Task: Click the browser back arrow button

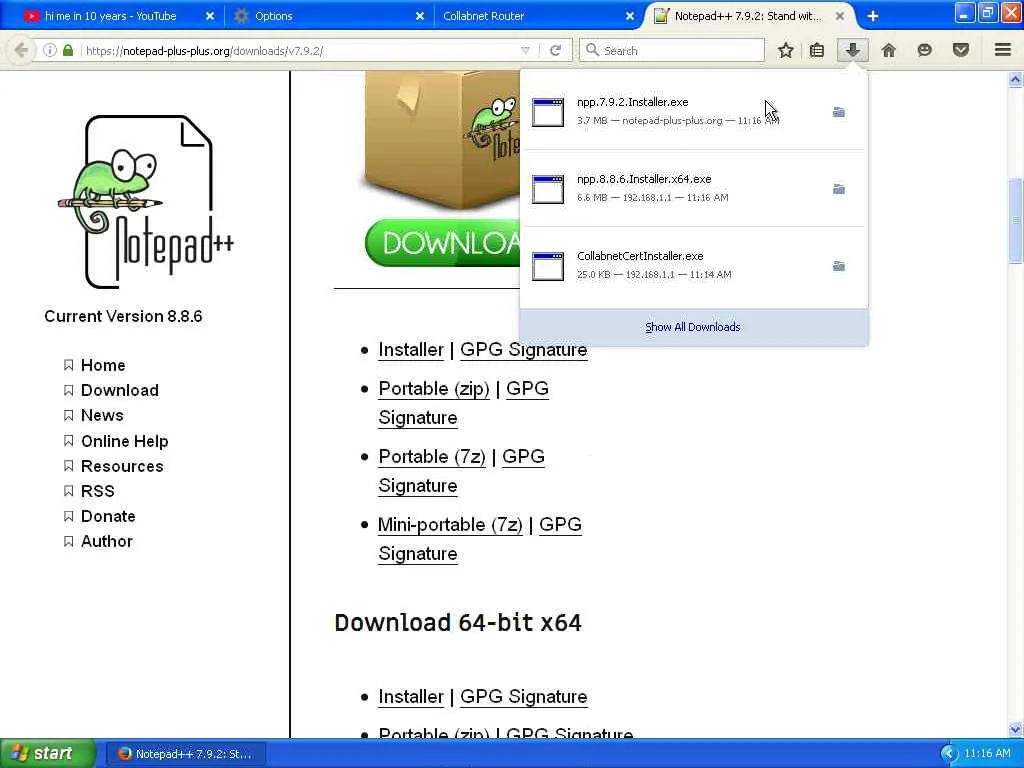Action: coord(20,50)
